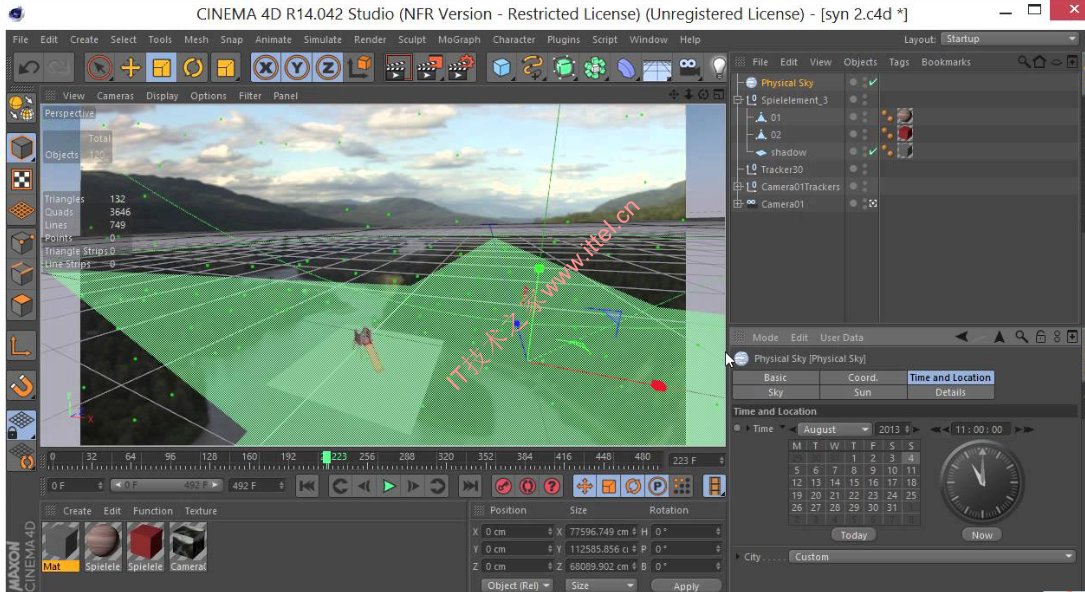Open the deformer objects icon

[626, 68]
